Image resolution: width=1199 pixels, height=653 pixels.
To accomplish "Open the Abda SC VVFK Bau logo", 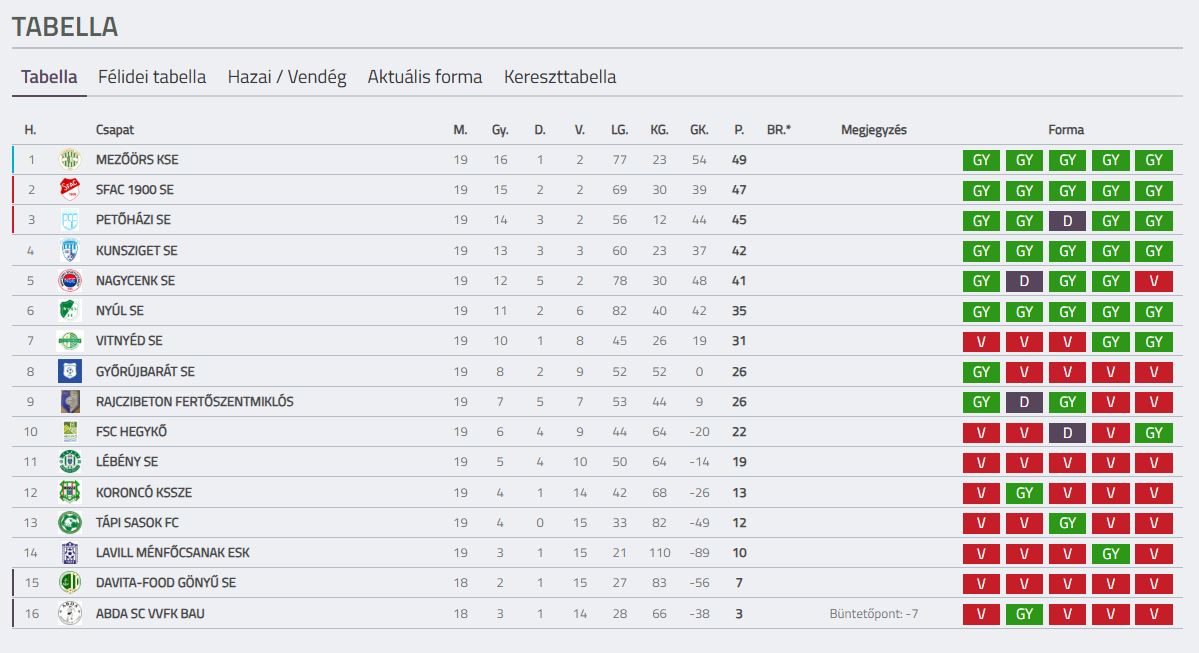I will pos(70,613).
